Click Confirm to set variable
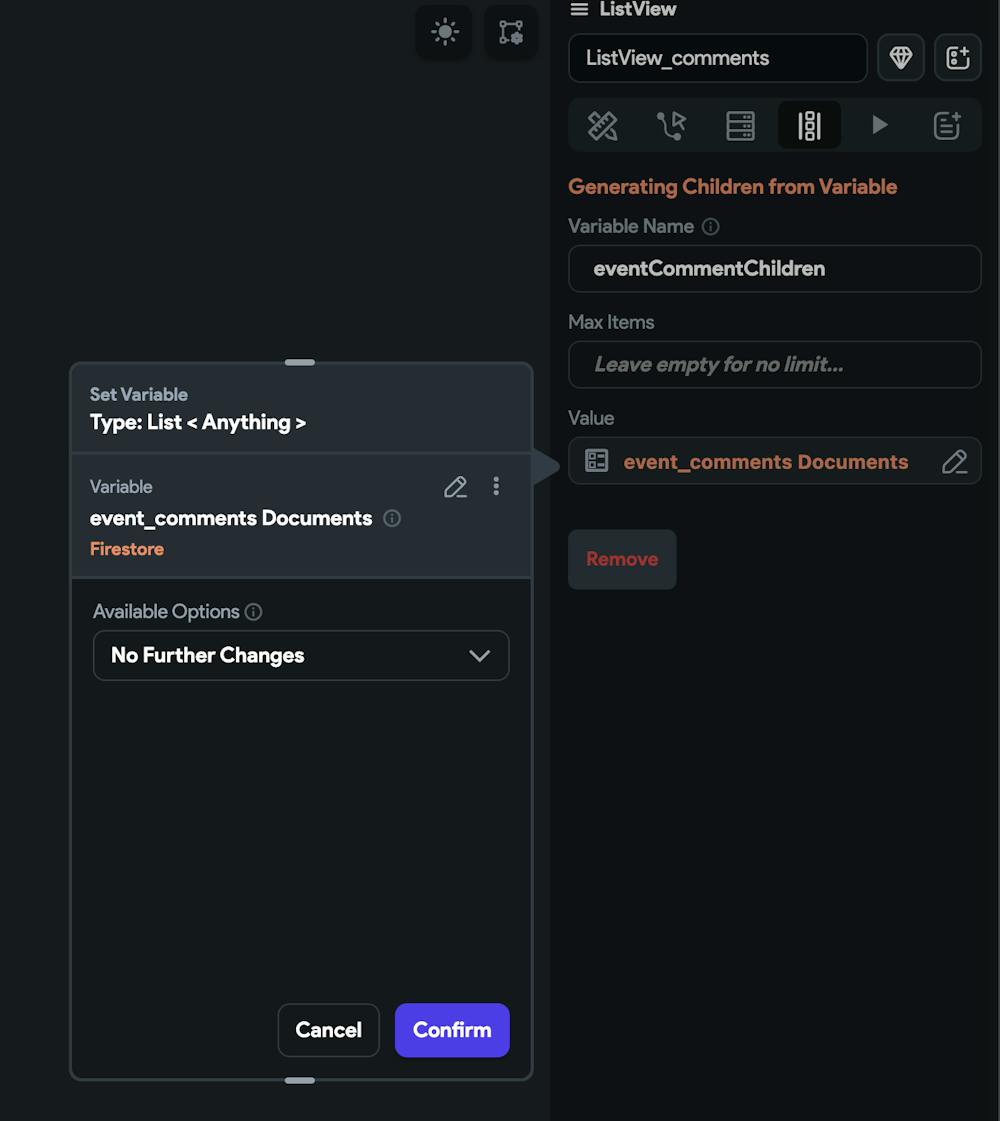1000x1121 pixels. point(452,1030)
